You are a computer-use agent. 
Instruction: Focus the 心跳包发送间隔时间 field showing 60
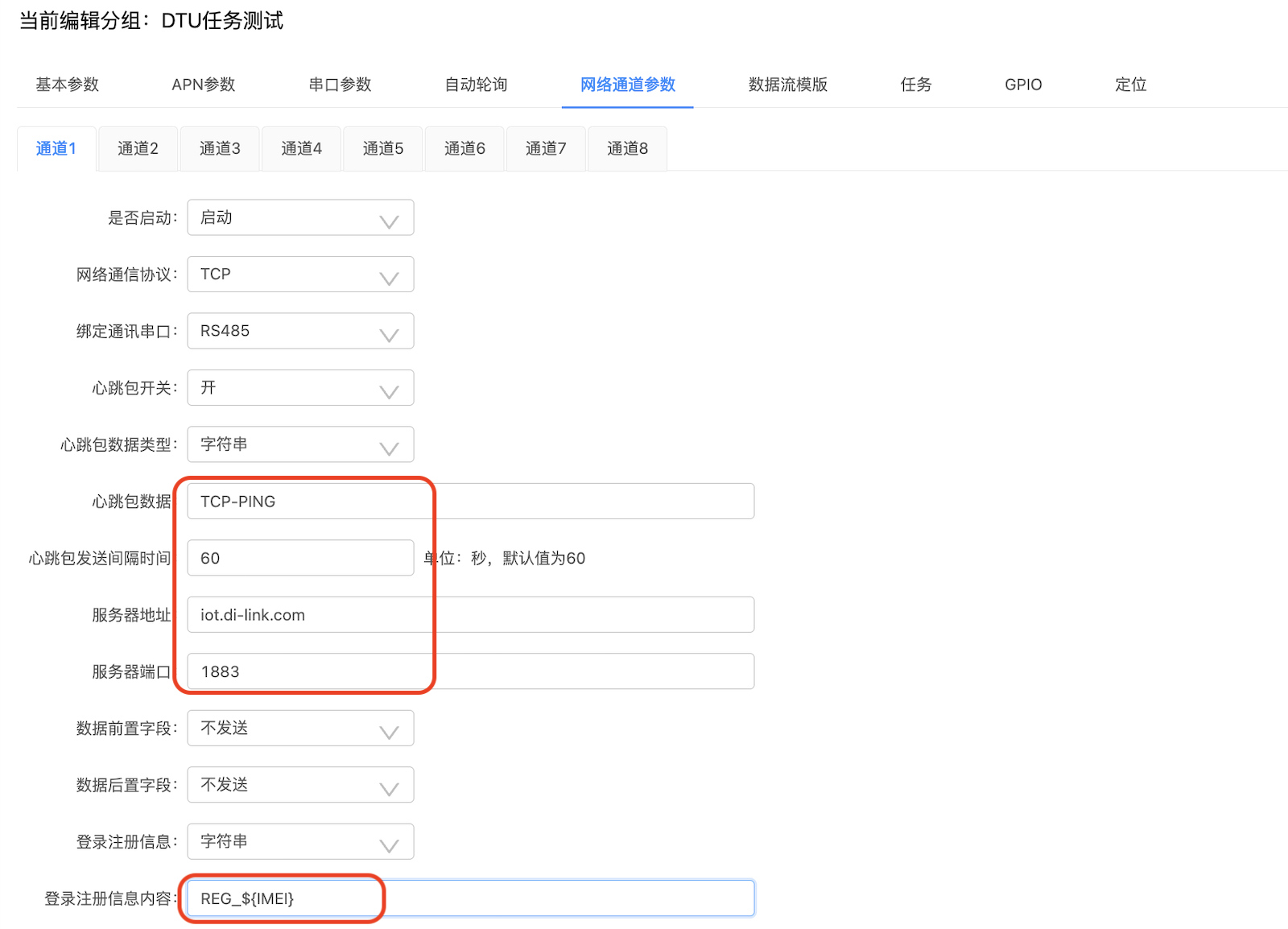pos(300,558)
